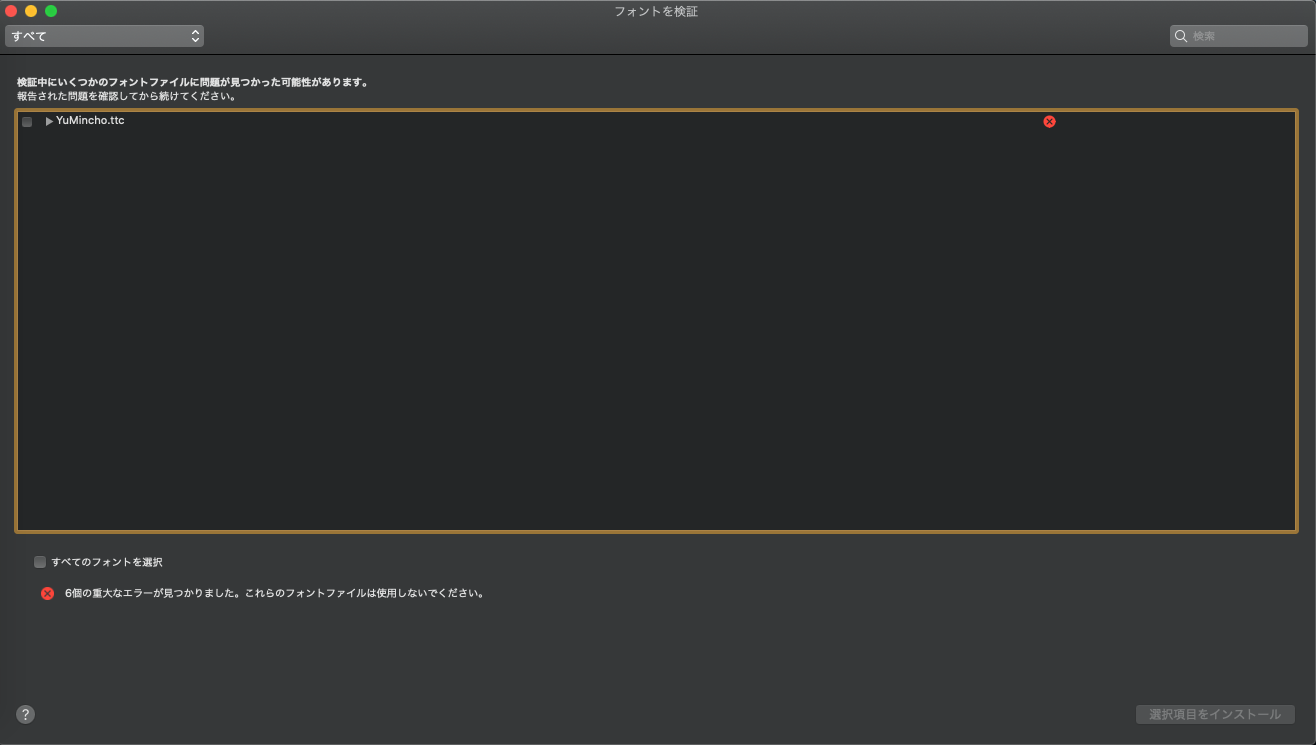Click the 報告された問題を確認 instruction line
The height and width of the screenshot is (745, 1316).
pos(126,97)
